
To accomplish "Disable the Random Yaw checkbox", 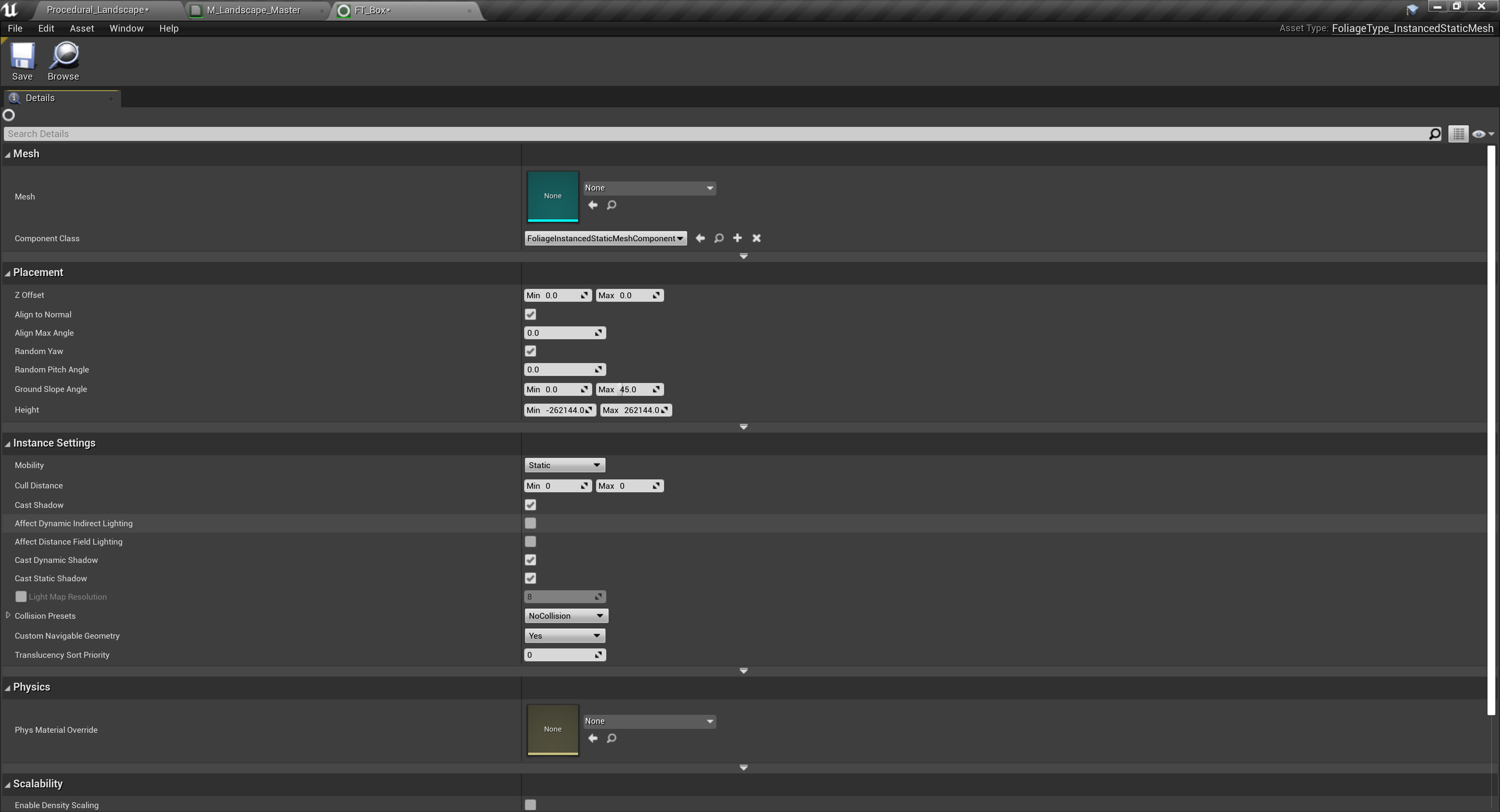I will coord(530,351).
